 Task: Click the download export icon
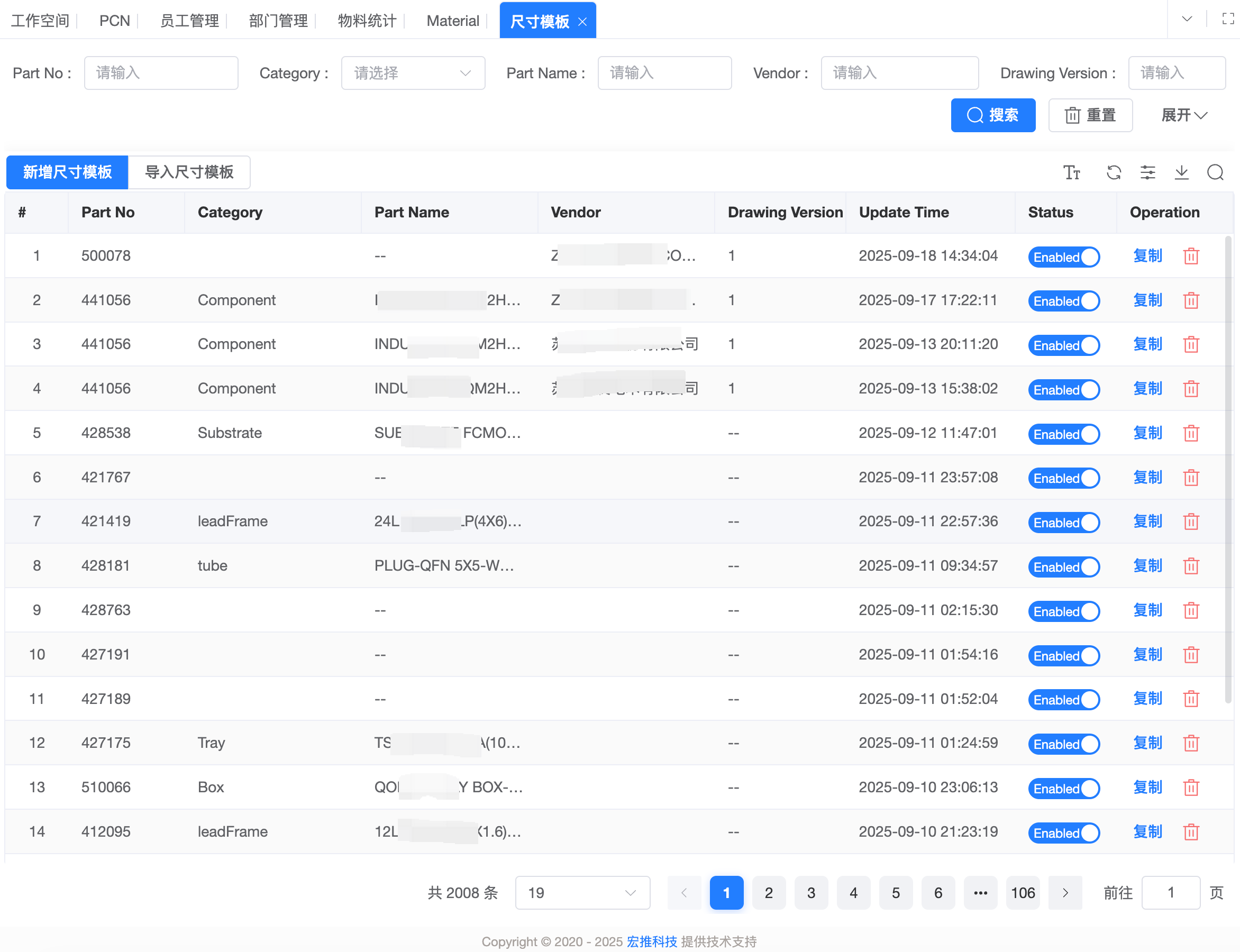point(1182,172)
